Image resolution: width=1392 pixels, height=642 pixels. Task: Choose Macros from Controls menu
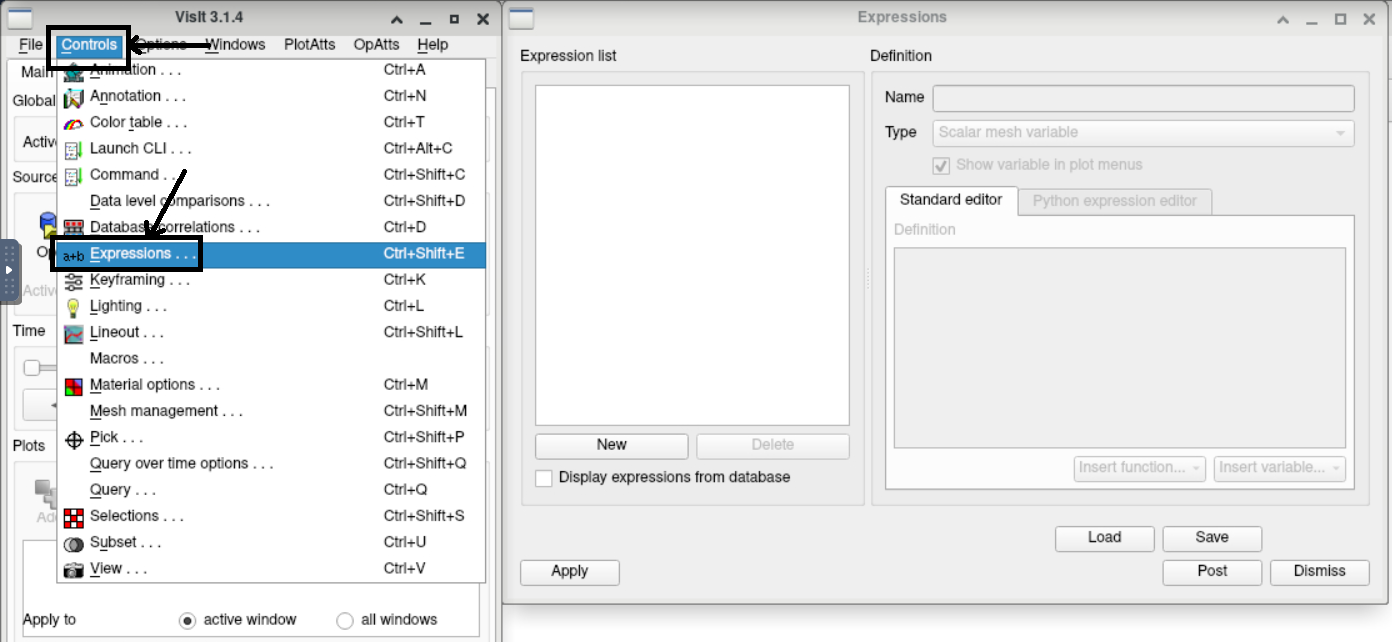click(271, 359)
